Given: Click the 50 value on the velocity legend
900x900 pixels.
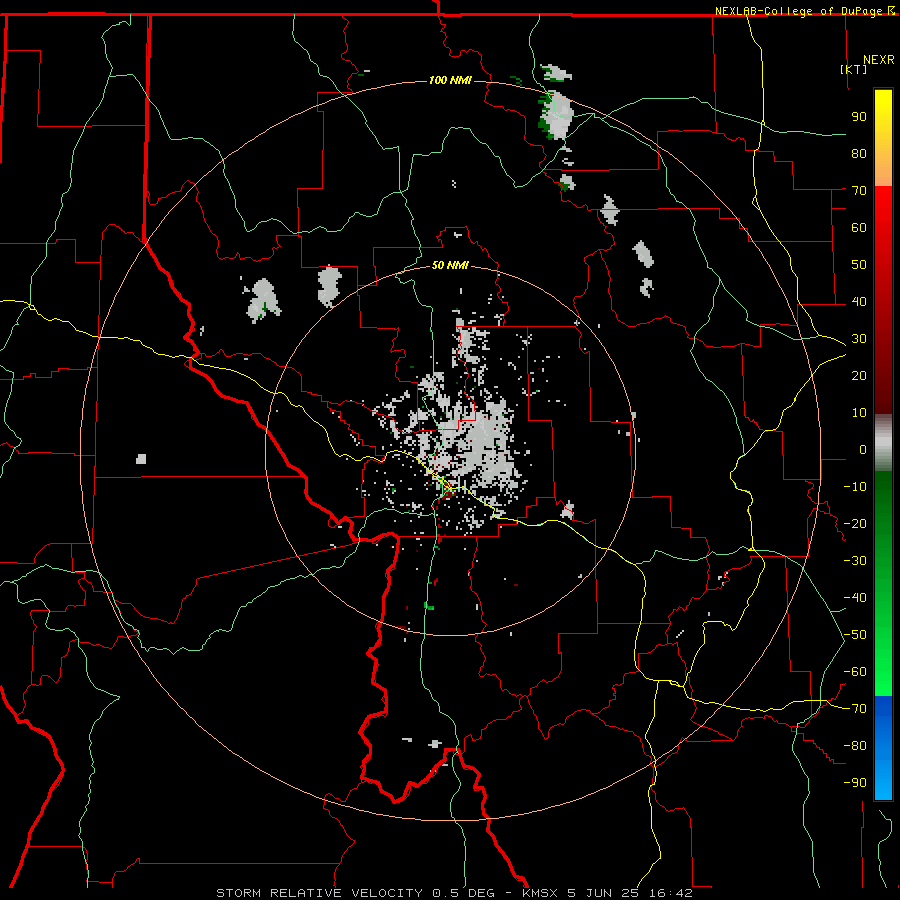Looking at the screenshot, I should [859, 265].
